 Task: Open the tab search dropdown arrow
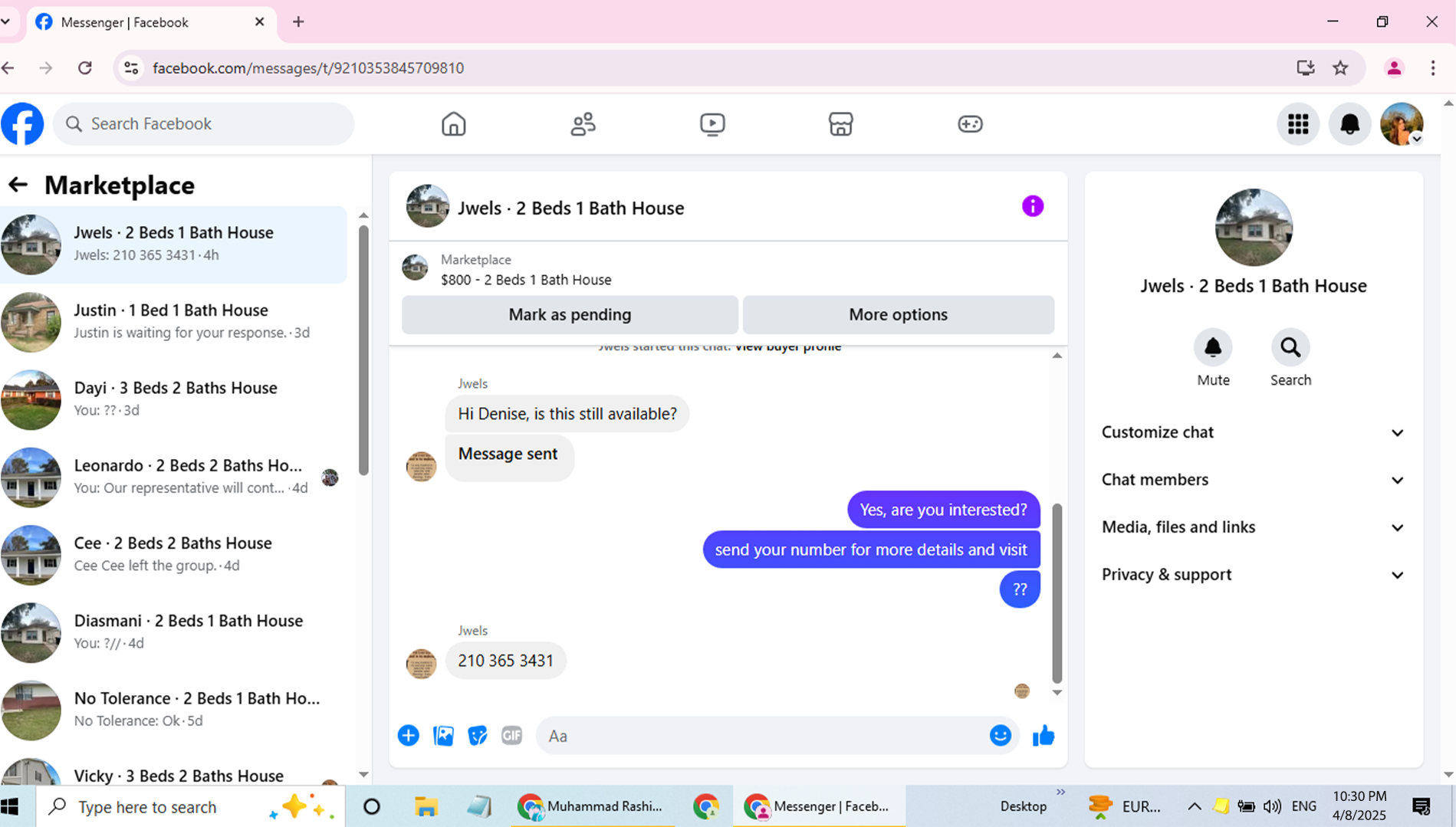[x=5, y=21]
